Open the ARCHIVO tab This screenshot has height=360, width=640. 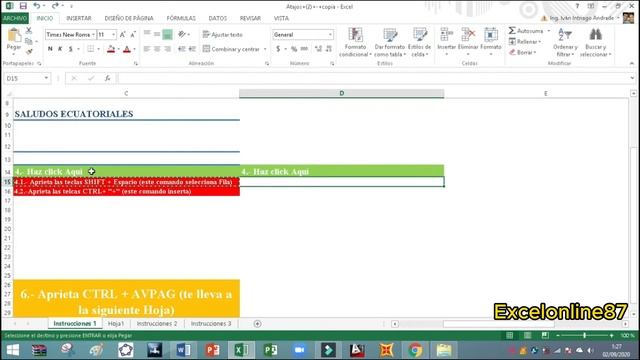point(15,18)
